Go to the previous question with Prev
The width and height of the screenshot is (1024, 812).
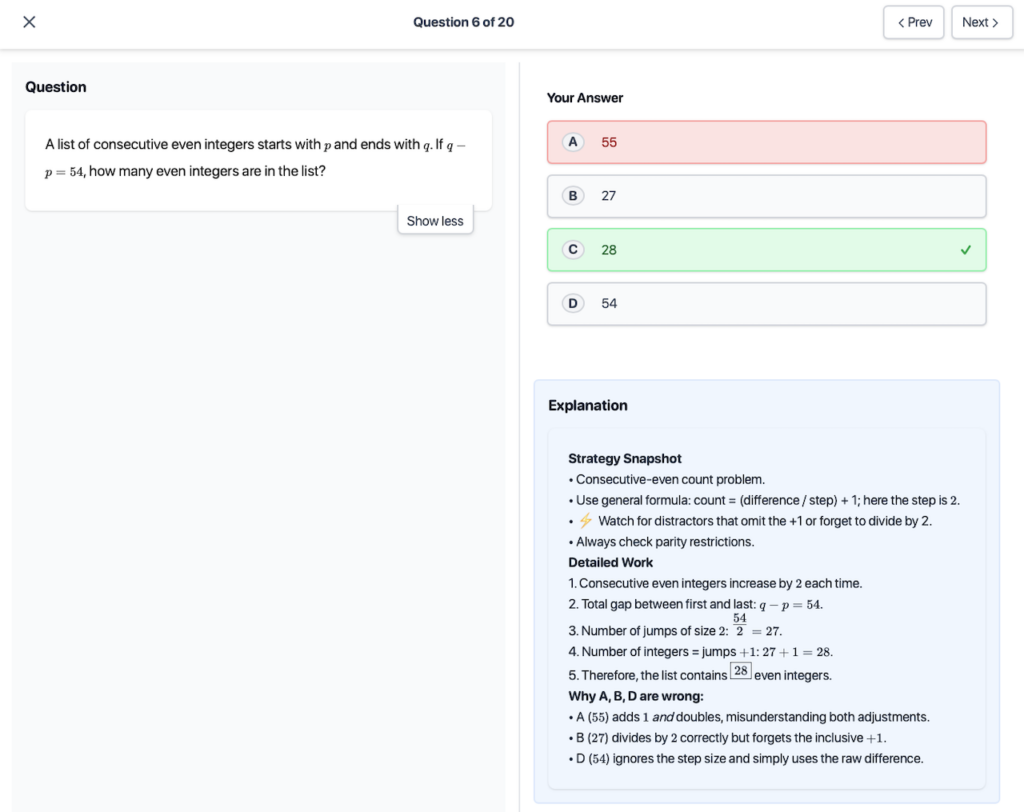(x=913, y=22)
